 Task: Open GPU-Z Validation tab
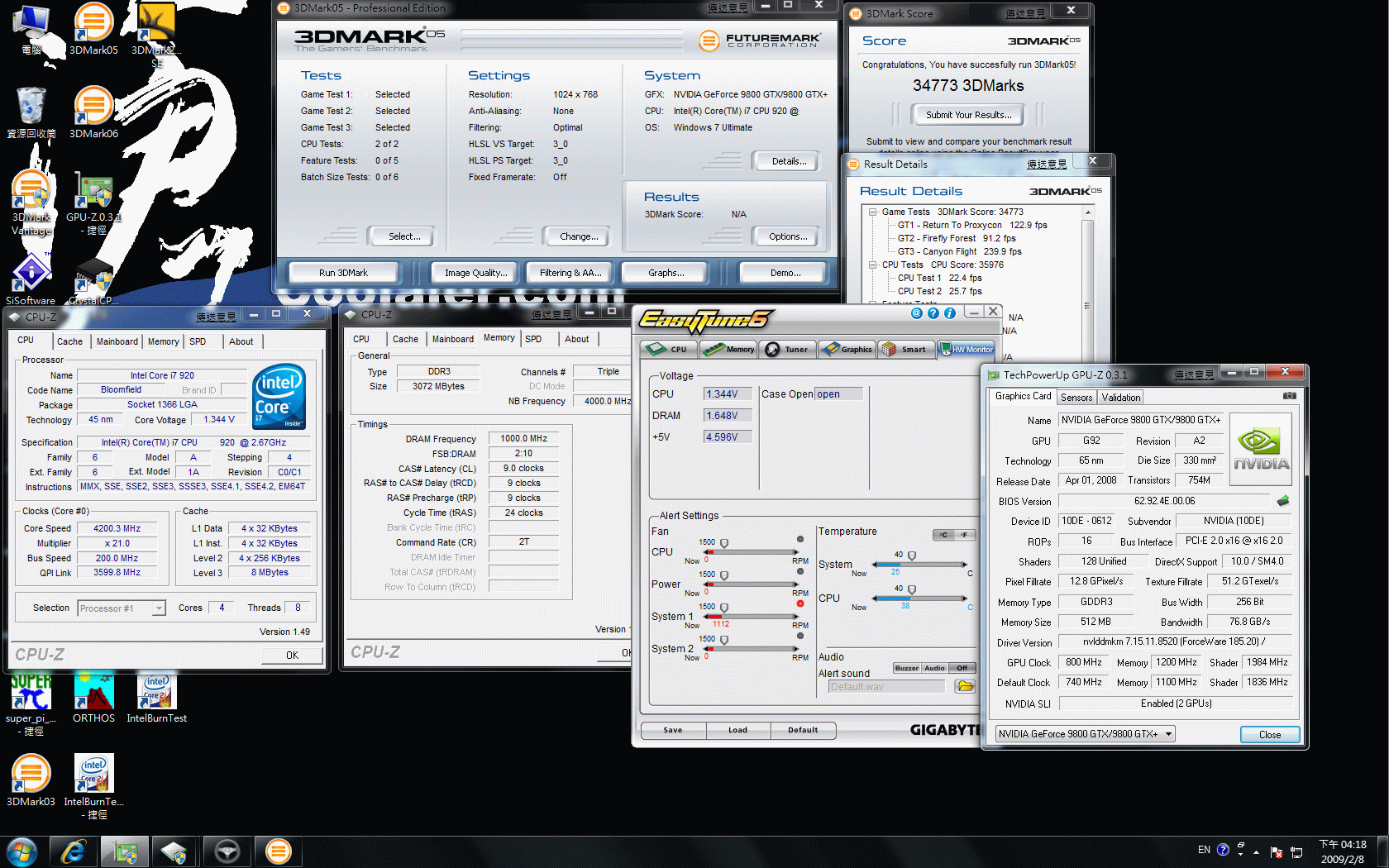[x=1121, y=397]
